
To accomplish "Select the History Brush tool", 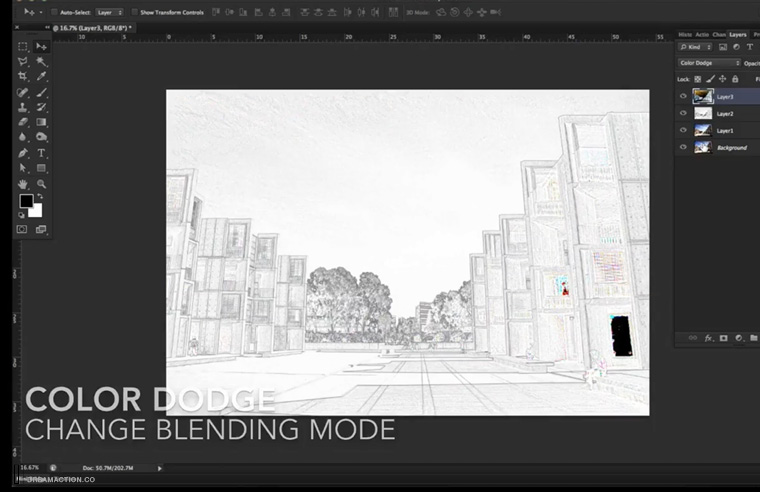I will [41, 107].
